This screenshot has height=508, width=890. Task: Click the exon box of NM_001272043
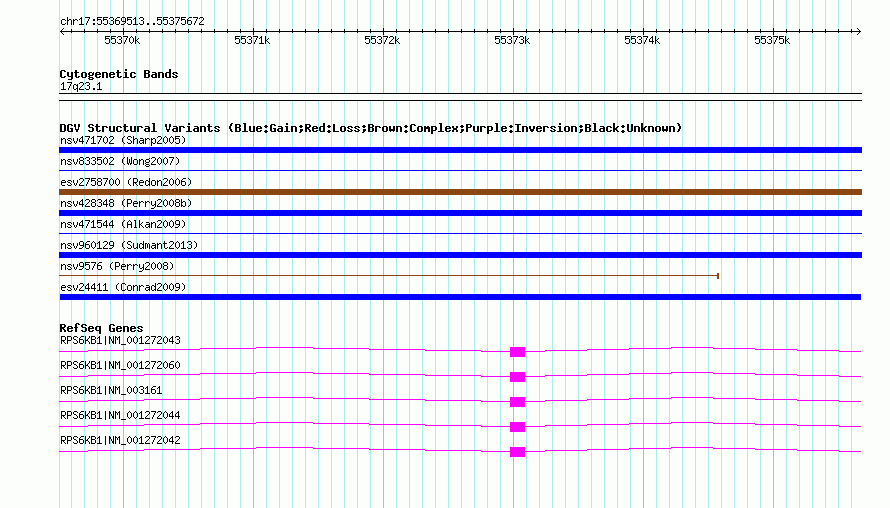pyautogui.click(x=517, y=352)
